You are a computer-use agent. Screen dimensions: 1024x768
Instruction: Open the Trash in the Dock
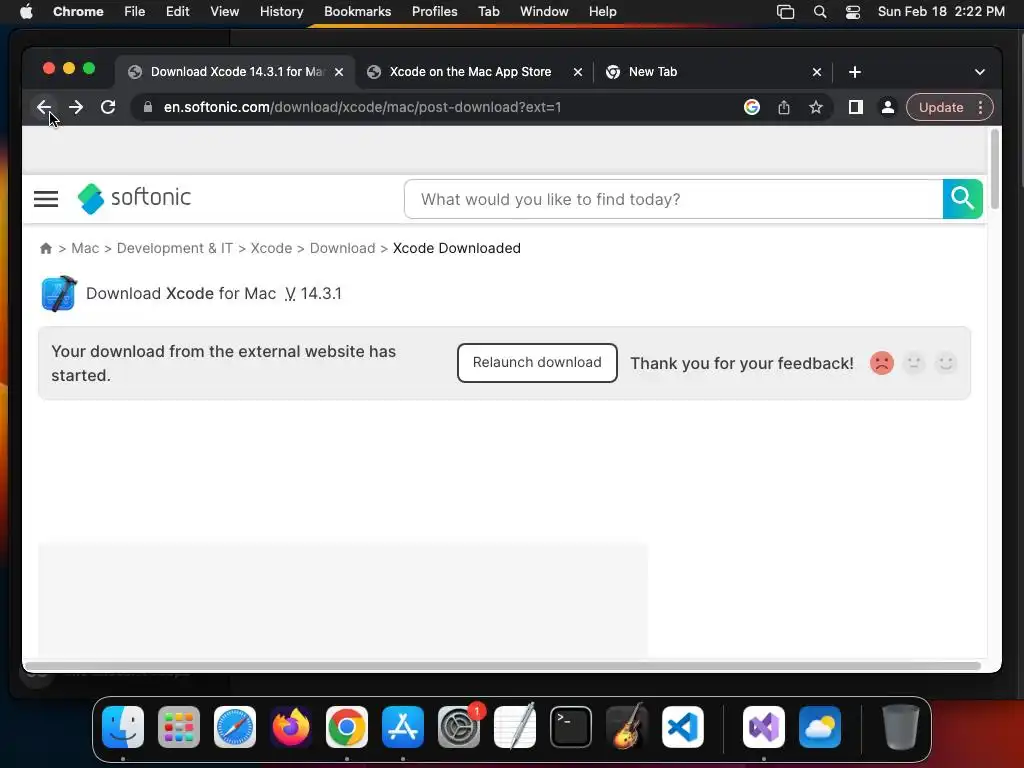[x=901, y=727]
